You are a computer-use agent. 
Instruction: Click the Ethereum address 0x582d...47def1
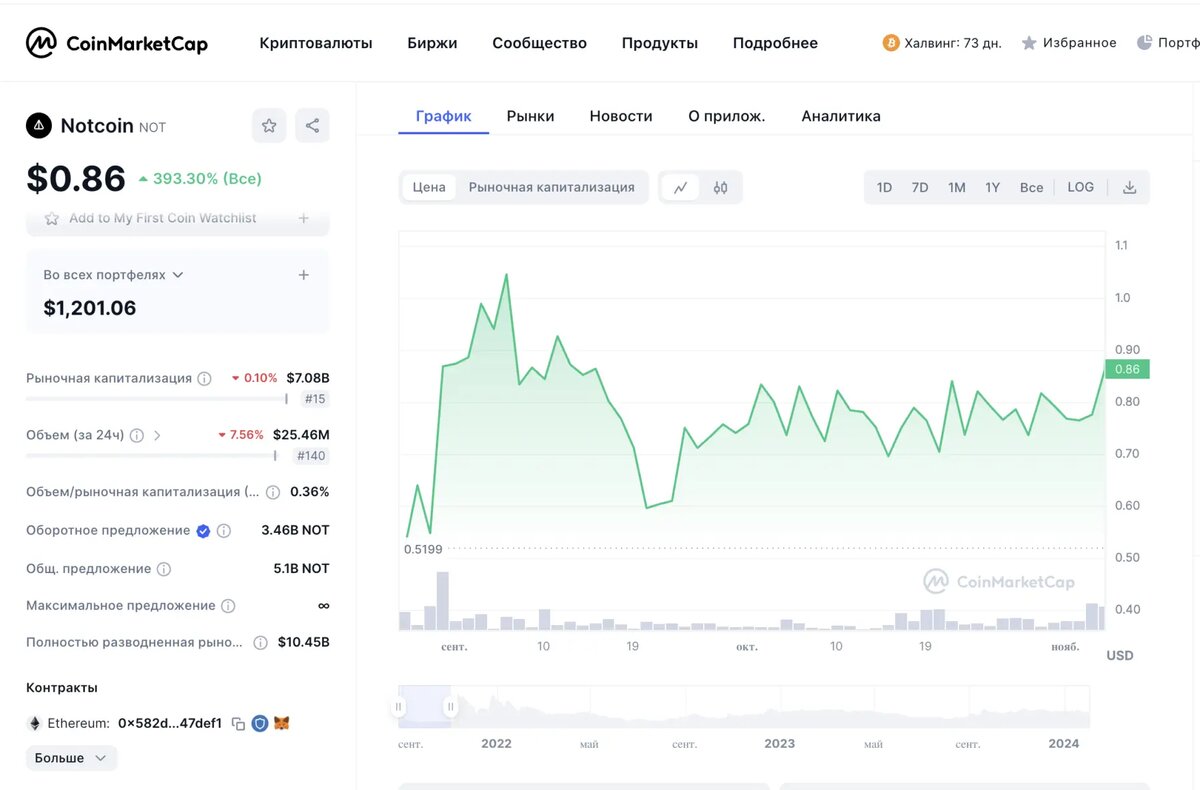(x=170, y=723)
